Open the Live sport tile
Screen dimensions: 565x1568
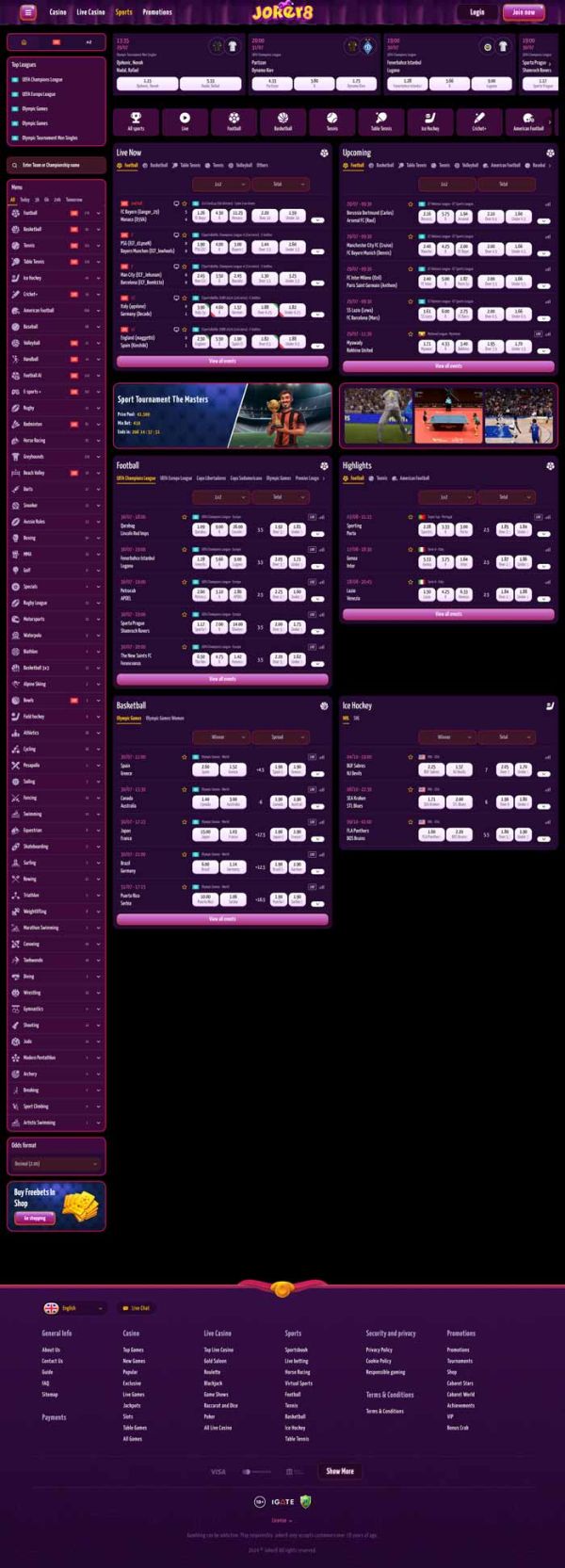pos(185,122)
